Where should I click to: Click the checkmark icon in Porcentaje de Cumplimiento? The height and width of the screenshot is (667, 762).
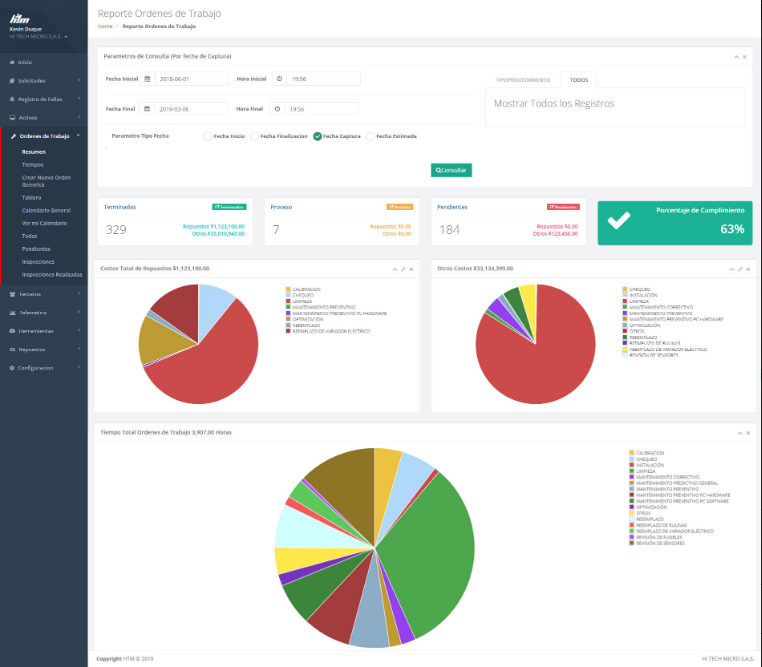click(619, 221)
